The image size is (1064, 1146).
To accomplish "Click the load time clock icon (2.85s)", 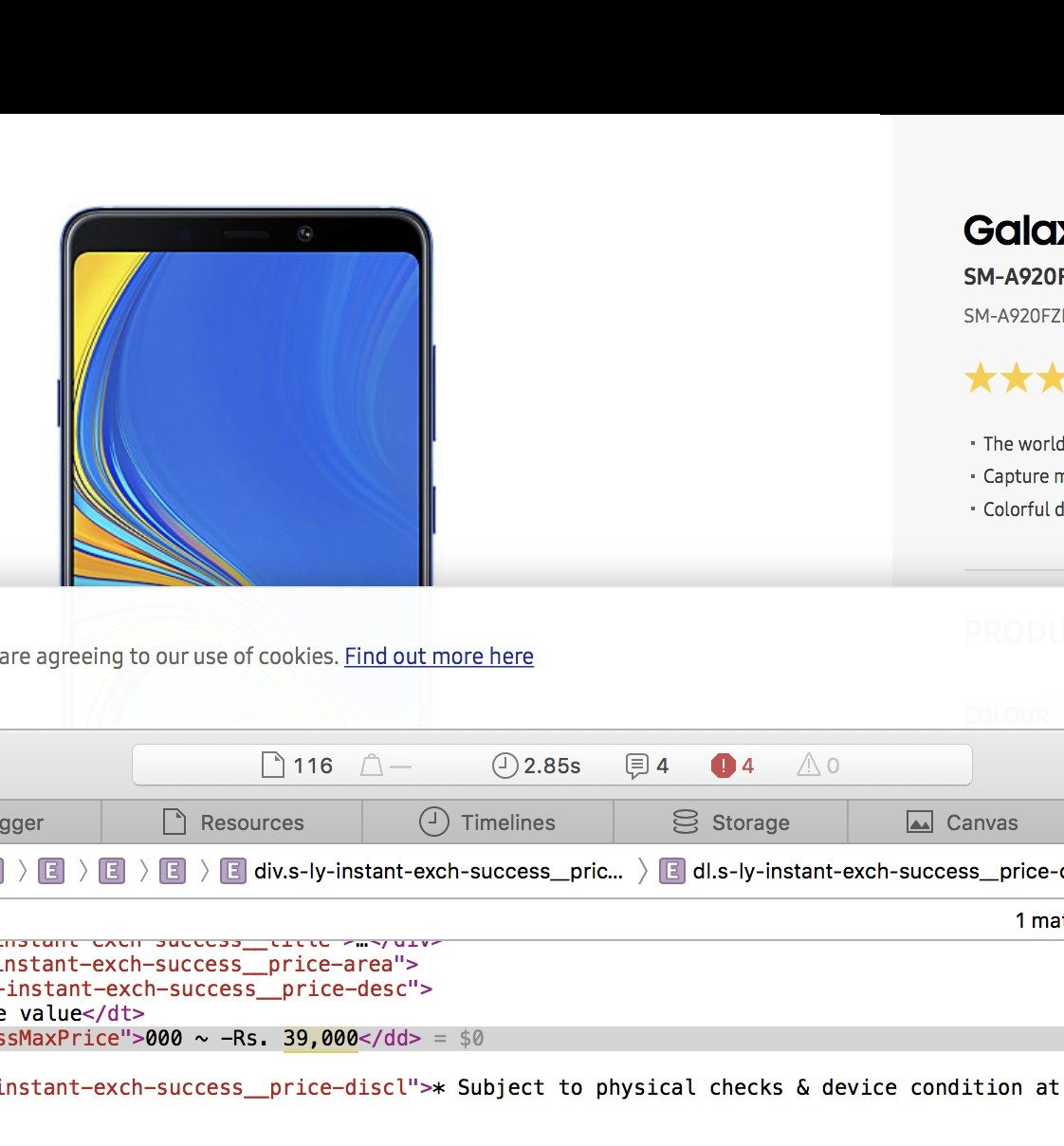I will 504,766.
